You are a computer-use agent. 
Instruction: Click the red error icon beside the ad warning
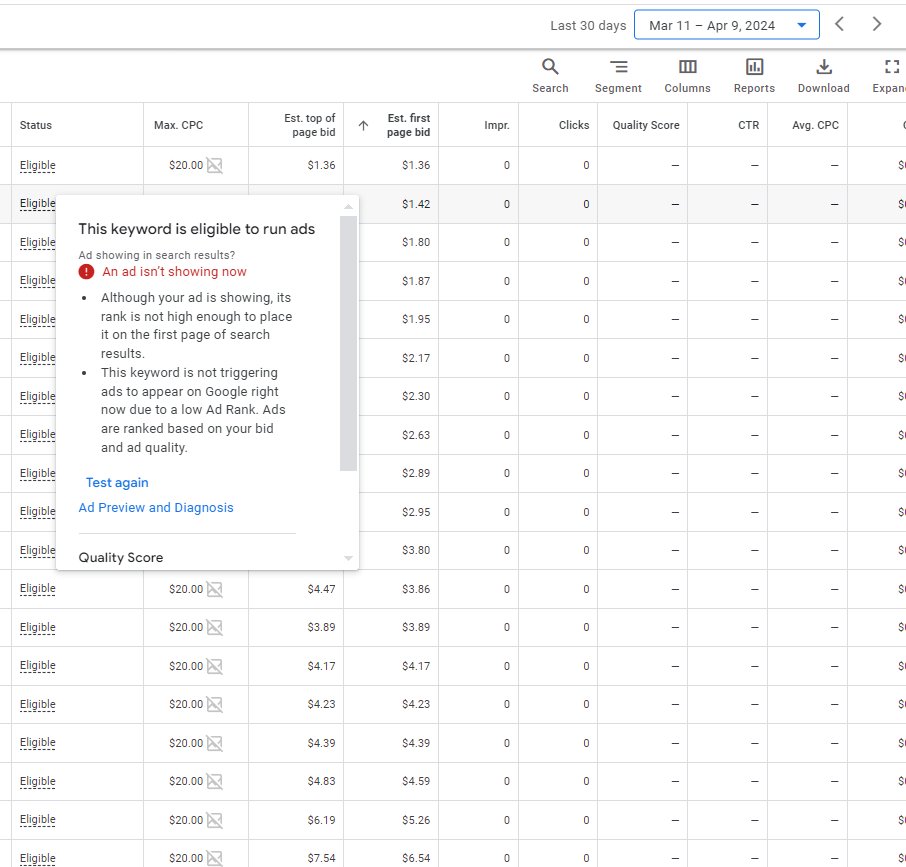(85, 271)
